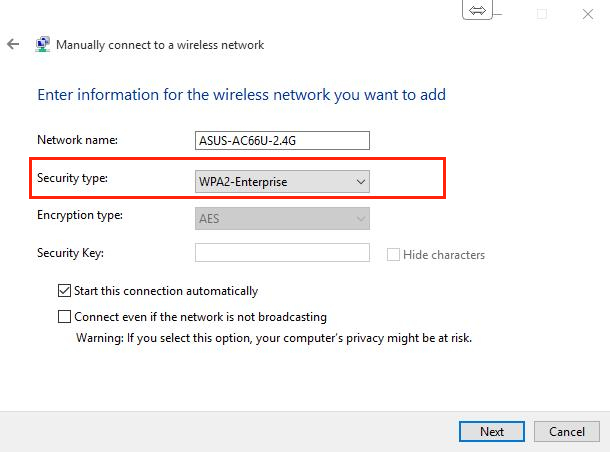Minimize the wizard window
This screenshot has width=610, height=452.
[x=497, y=14]
